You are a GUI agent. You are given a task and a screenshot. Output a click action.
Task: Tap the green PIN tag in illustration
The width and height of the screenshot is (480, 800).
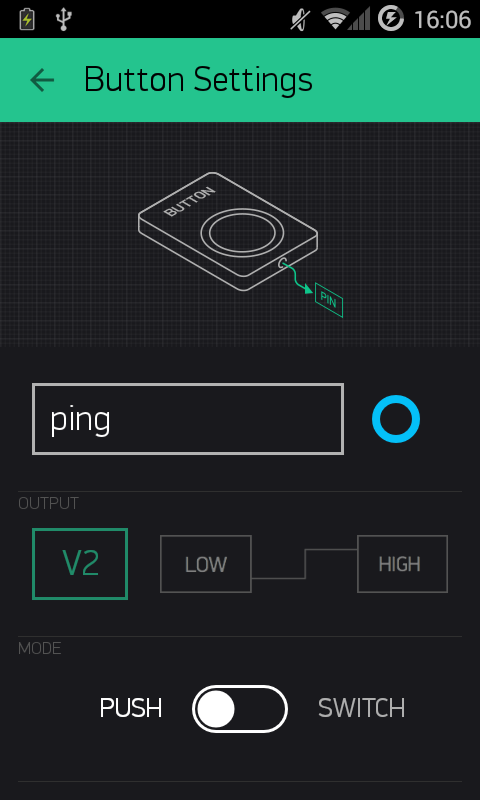click(x=329, y=300)
